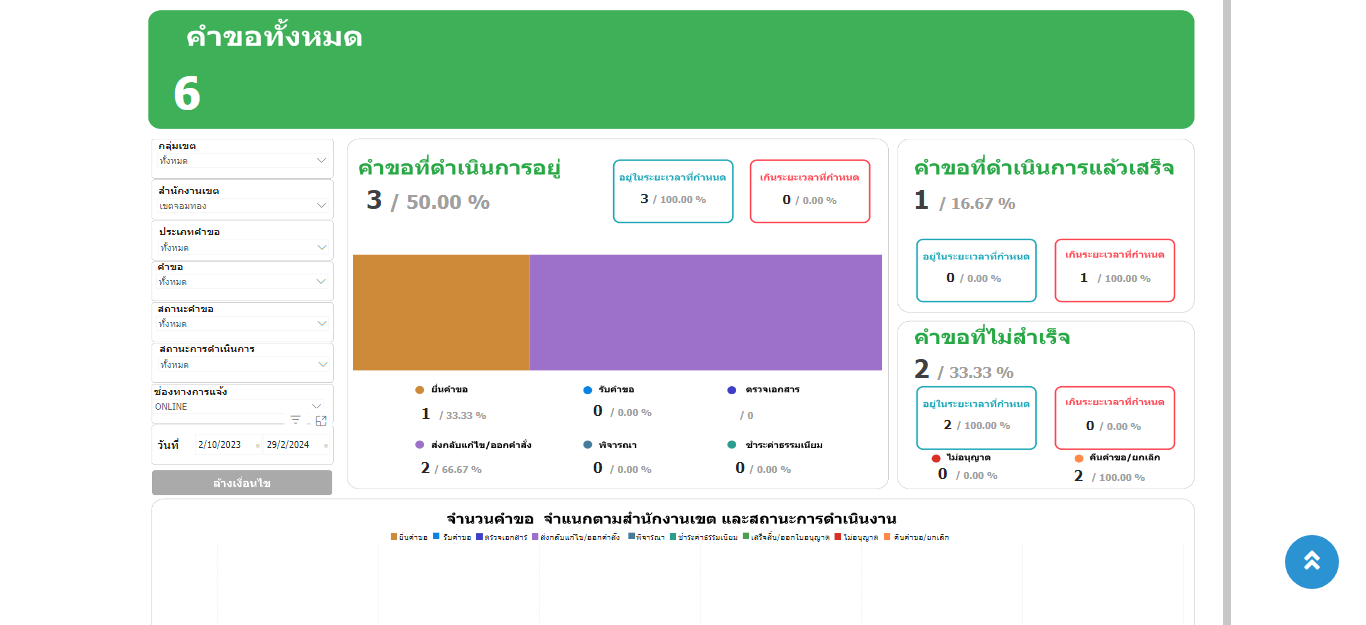Click the purple ส่งกลับแก้ไข/ออกคำสั่ง status dot
This screenshot has width=1366, height=625.
coord(420,445)
